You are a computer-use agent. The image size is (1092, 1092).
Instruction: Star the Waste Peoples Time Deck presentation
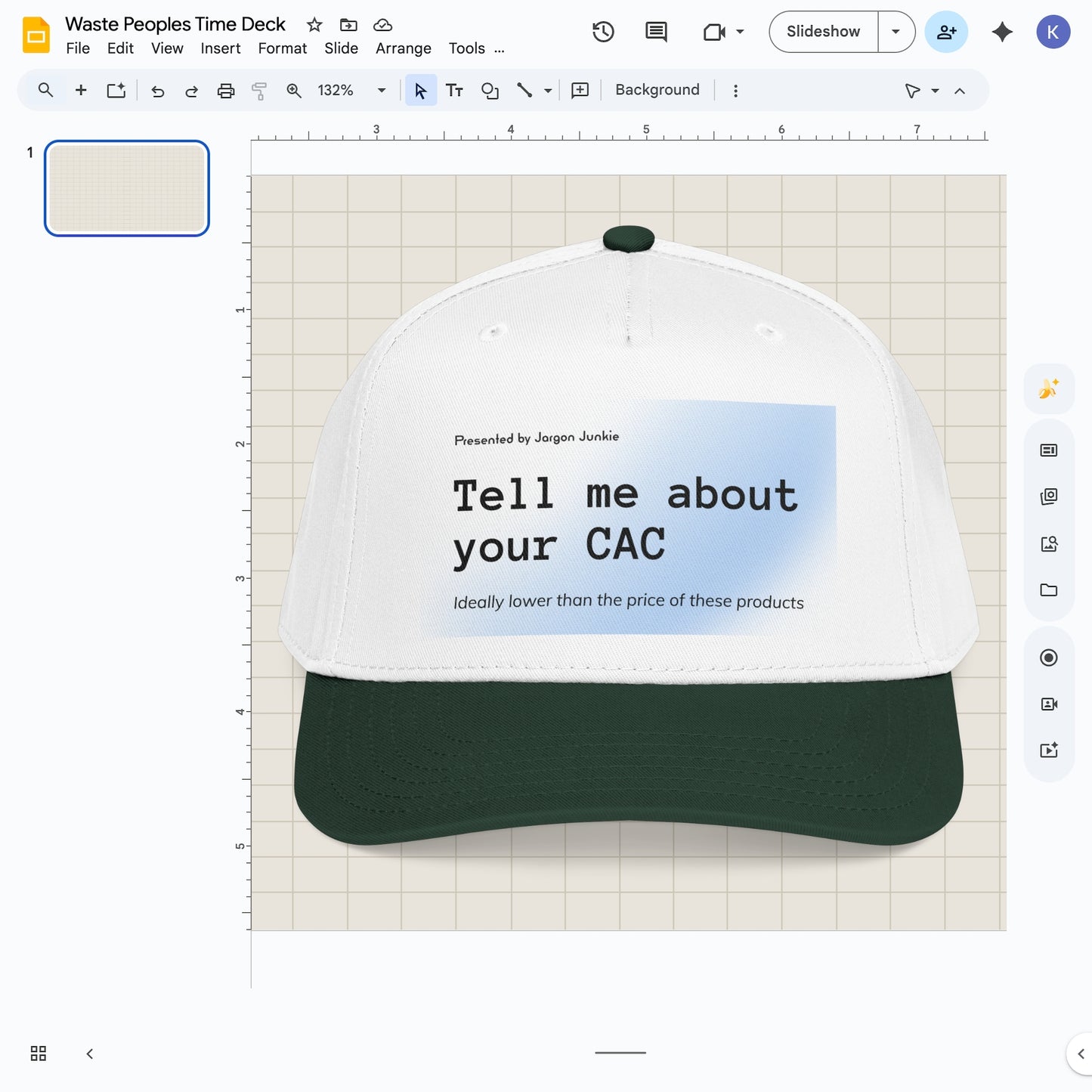tap(314, 23)
